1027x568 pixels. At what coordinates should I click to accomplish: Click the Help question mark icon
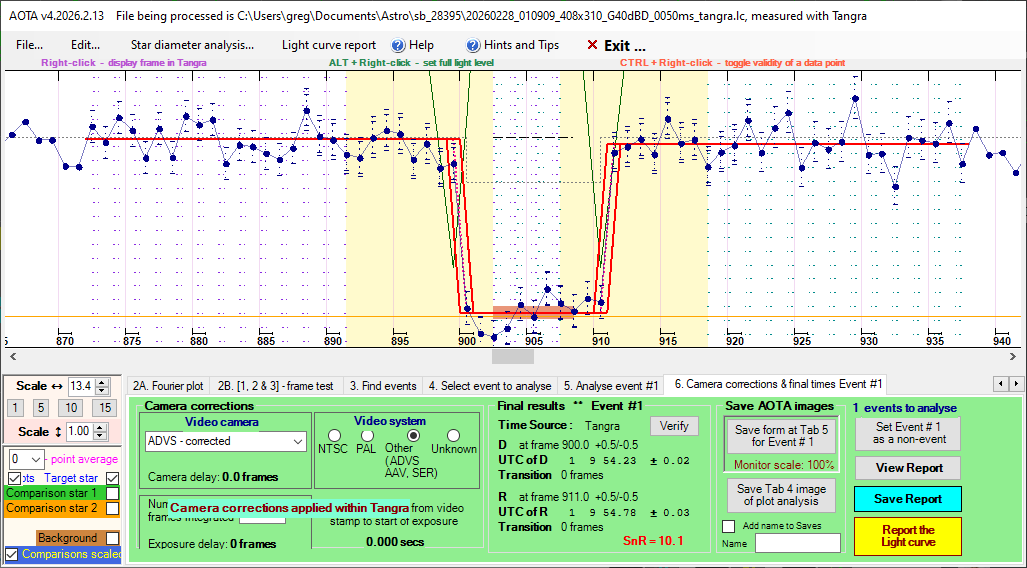(398, 45)
